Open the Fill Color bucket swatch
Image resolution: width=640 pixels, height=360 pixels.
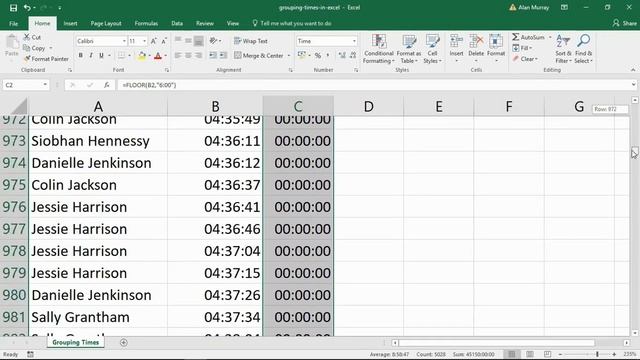[141, 56]
